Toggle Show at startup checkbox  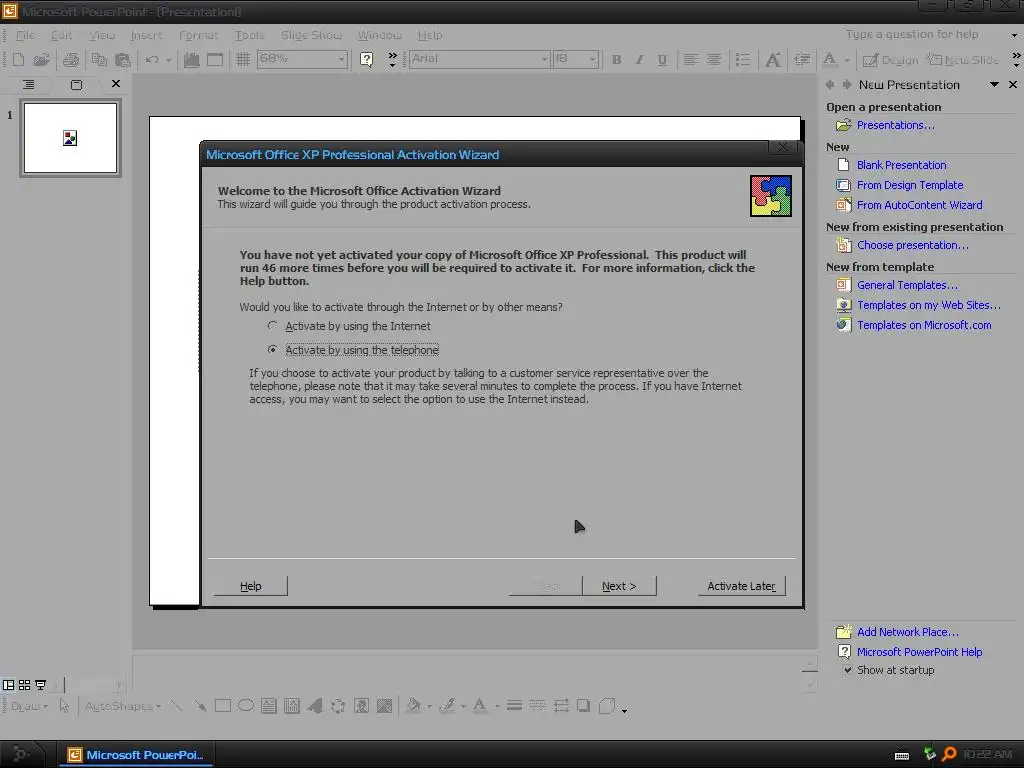(x=848, y=669)
